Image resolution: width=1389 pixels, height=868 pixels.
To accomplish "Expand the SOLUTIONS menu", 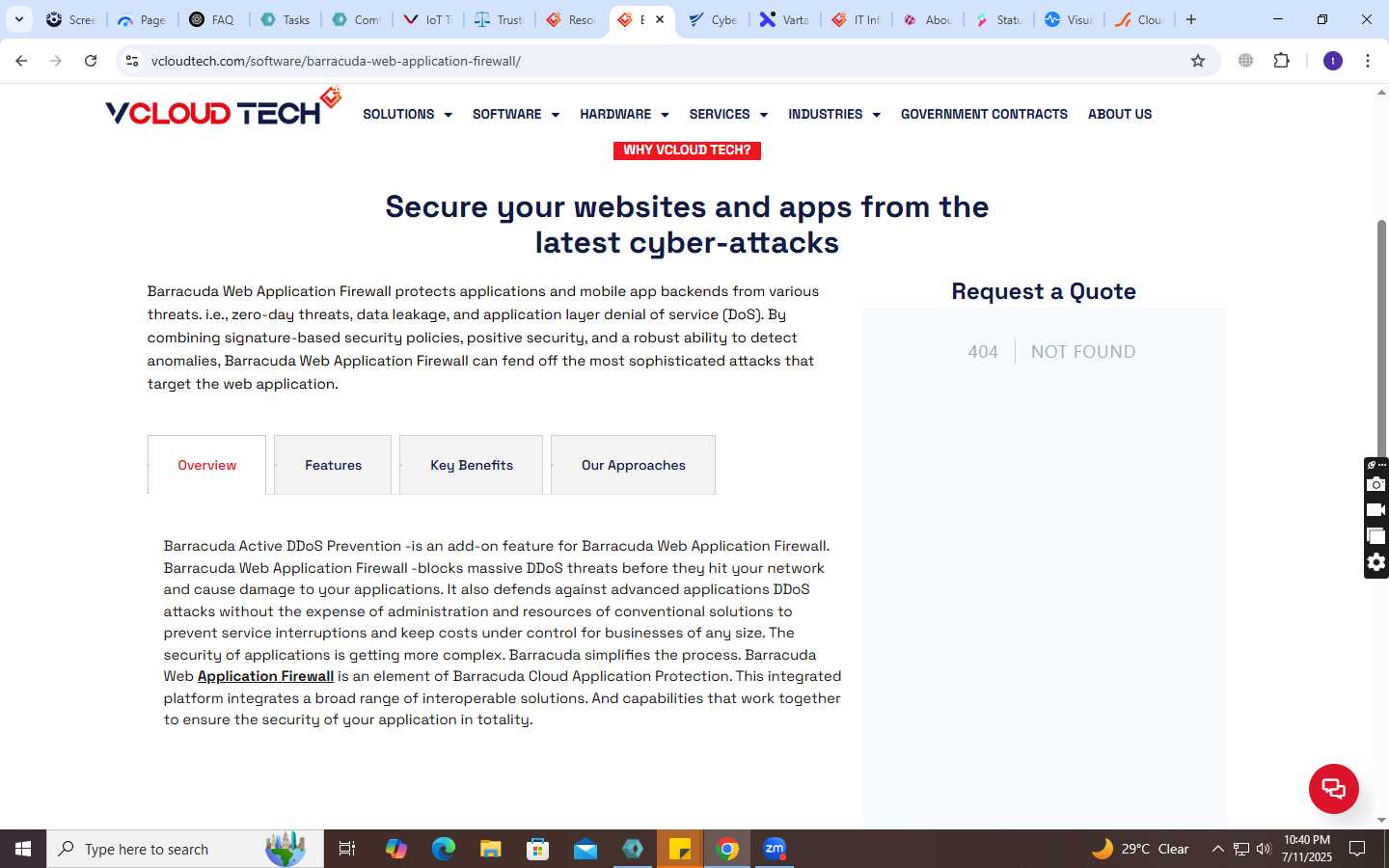I will click(x=407, y=114).
